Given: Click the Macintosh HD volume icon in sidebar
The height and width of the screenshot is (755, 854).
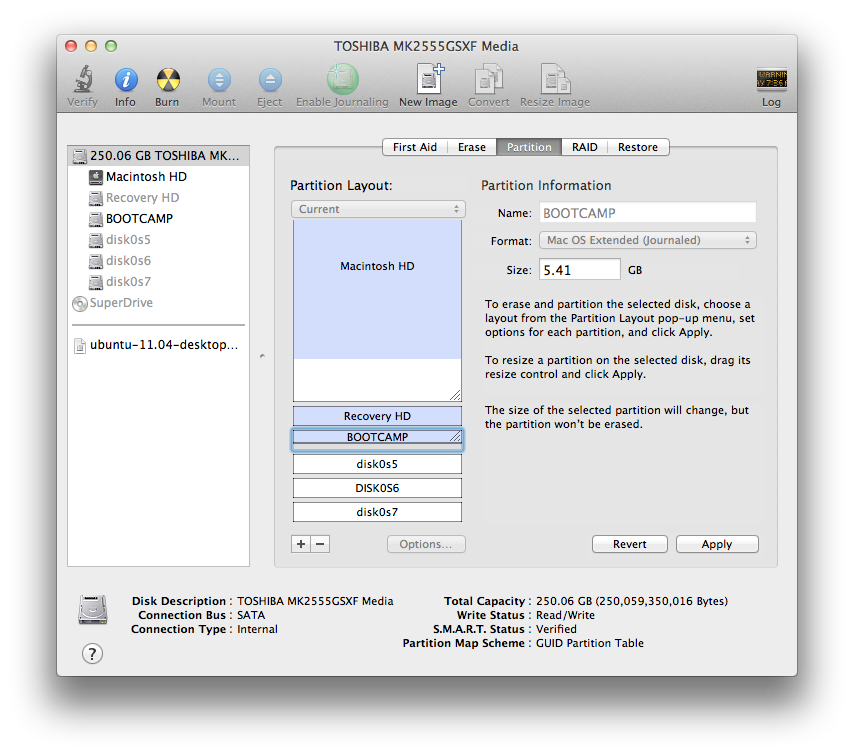Looking at the screenshot, I should pos(95,177).
